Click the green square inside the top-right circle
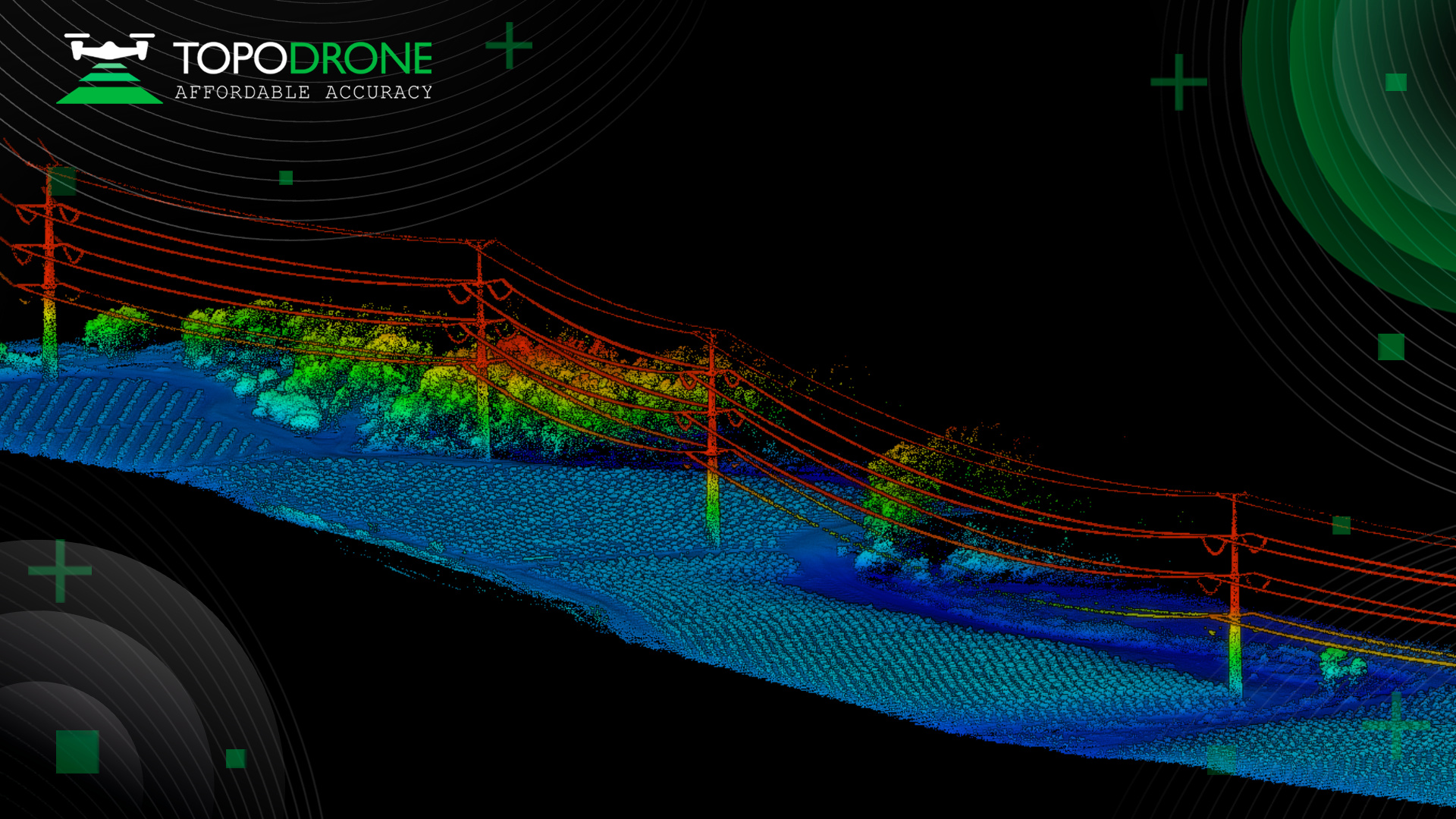Image resolution: width=1456 pixels, height=819 pixels. (1396, 82)
